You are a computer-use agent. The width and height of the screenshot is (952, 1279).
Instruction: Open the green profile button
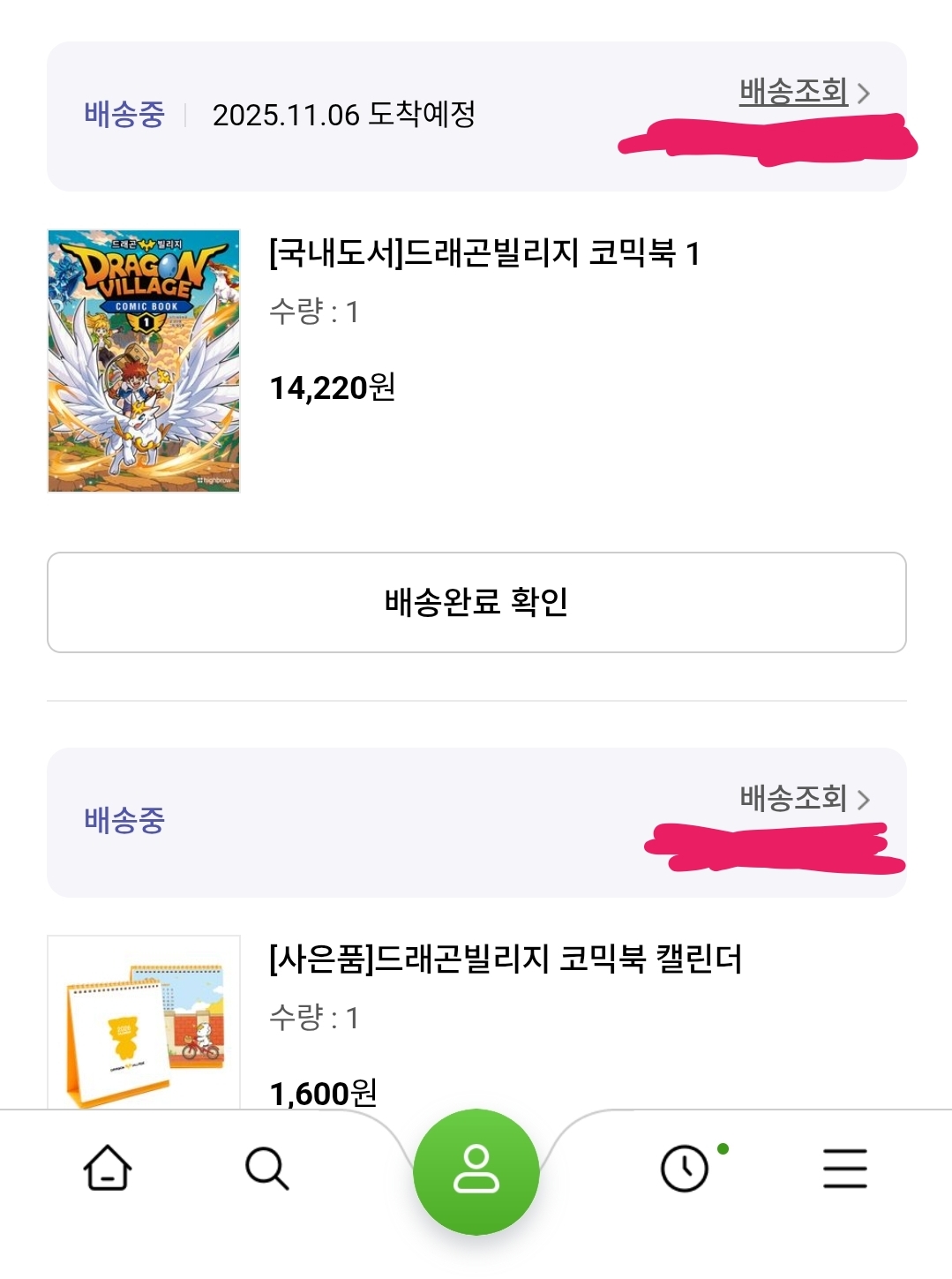476,1170
